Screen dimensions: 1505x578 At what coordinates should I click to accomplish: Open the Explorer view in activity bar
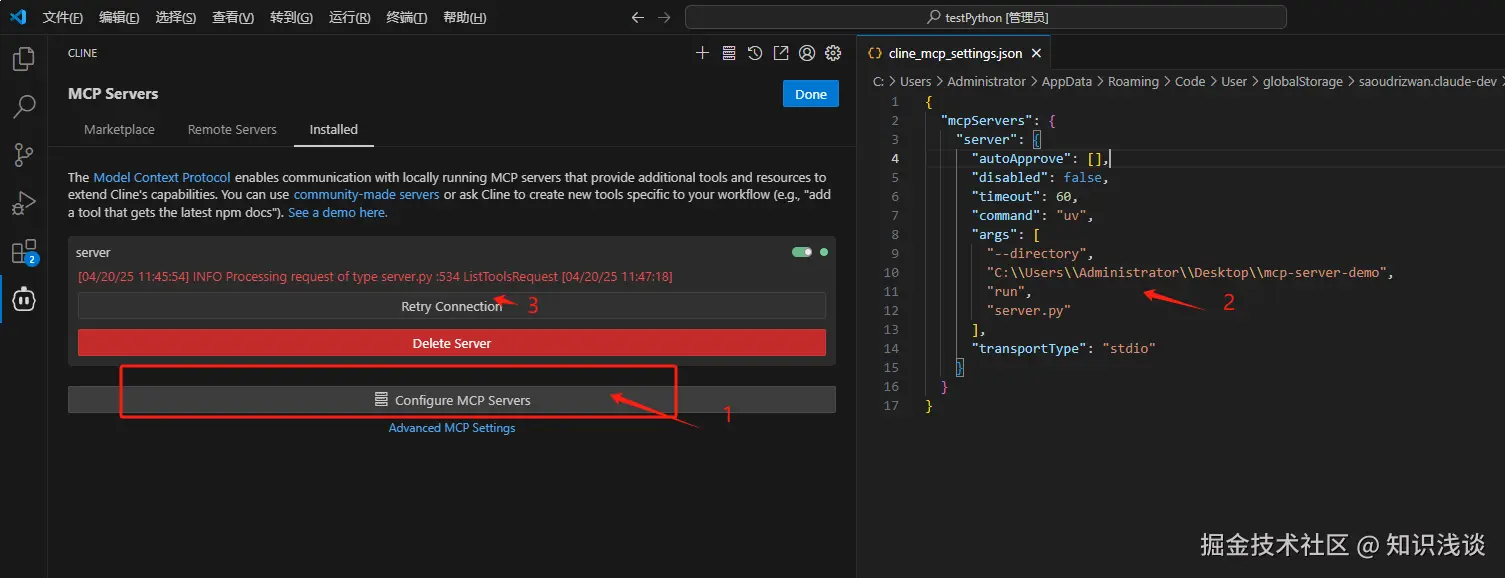tap(24, 59)
